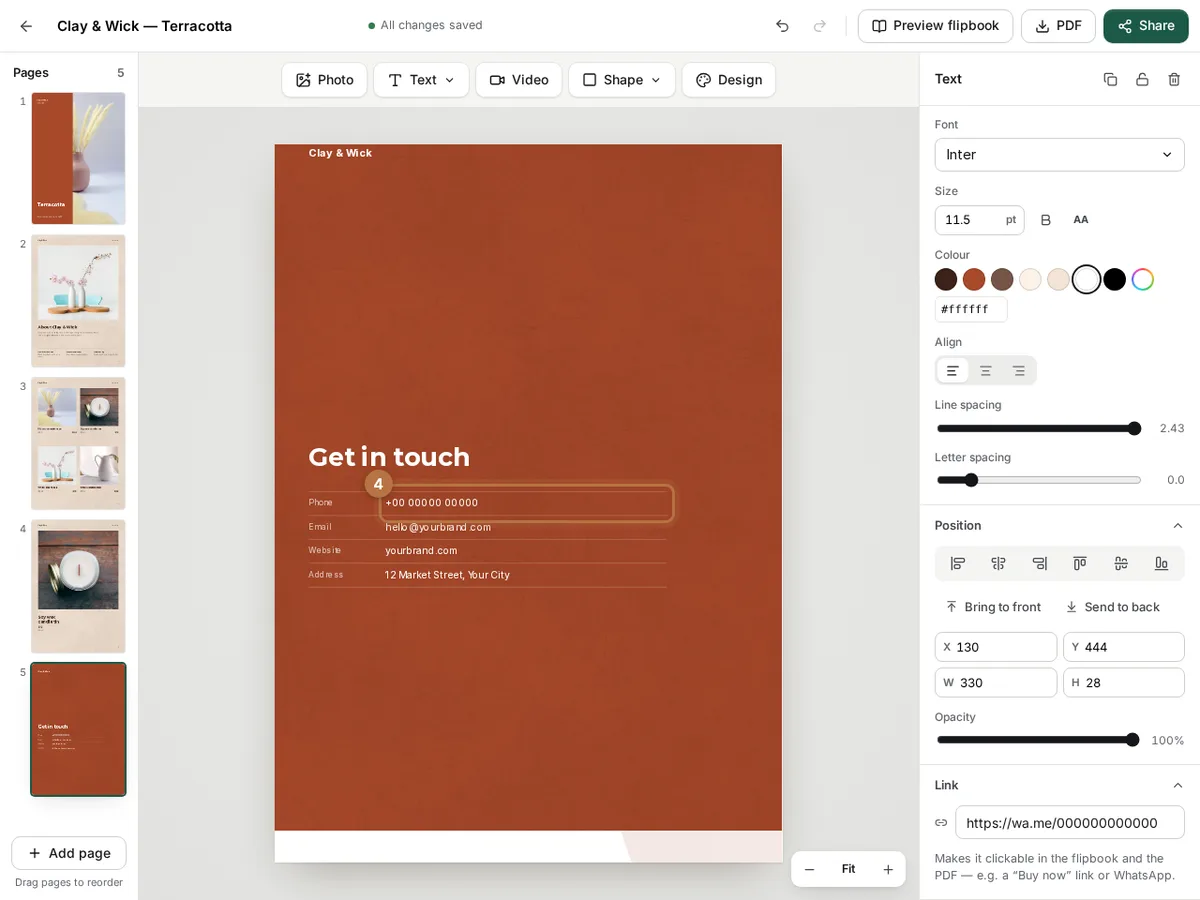Viewport: 1200px width, 900px height.
Task: Collapse the Position section
Action: point(1178,526)
